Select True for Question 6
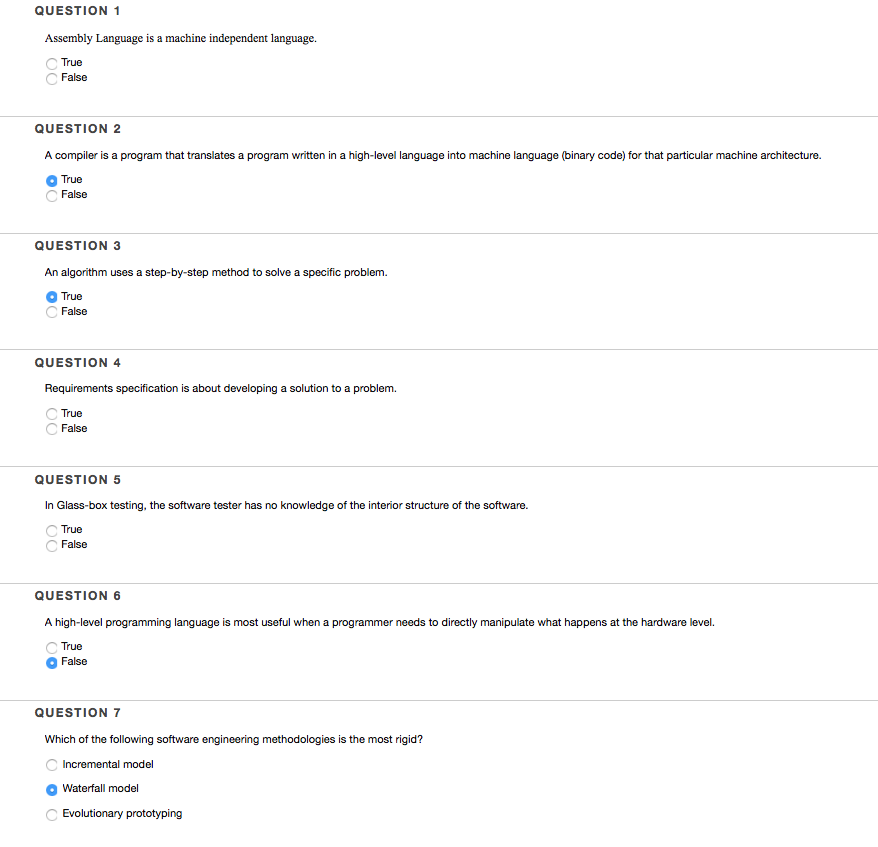Viewport: 878px width, 847px height. [52, 647]
